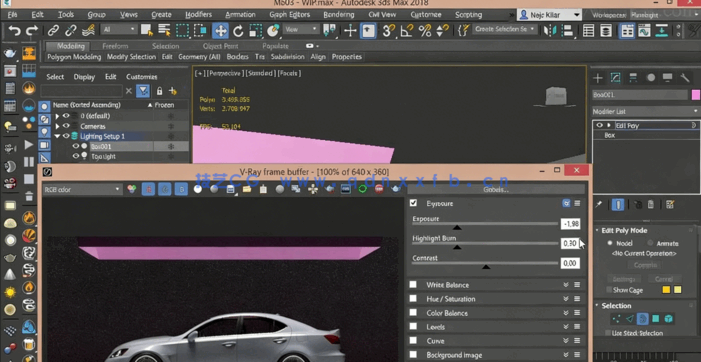Viewport: 701px width, 362px height.
Task: Switch to Modify tab in command panel
Action: (x=615, y=78)
